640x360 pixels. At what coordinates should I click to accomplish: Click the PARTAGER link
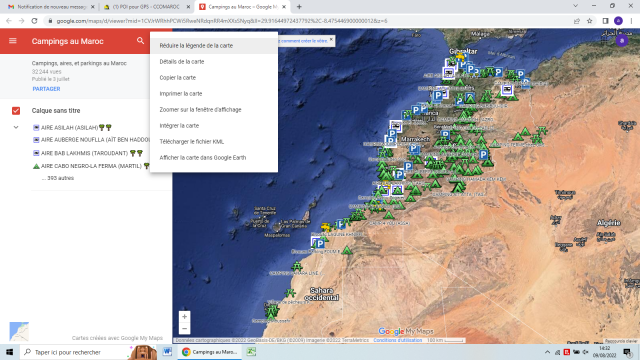click(46, 89)
